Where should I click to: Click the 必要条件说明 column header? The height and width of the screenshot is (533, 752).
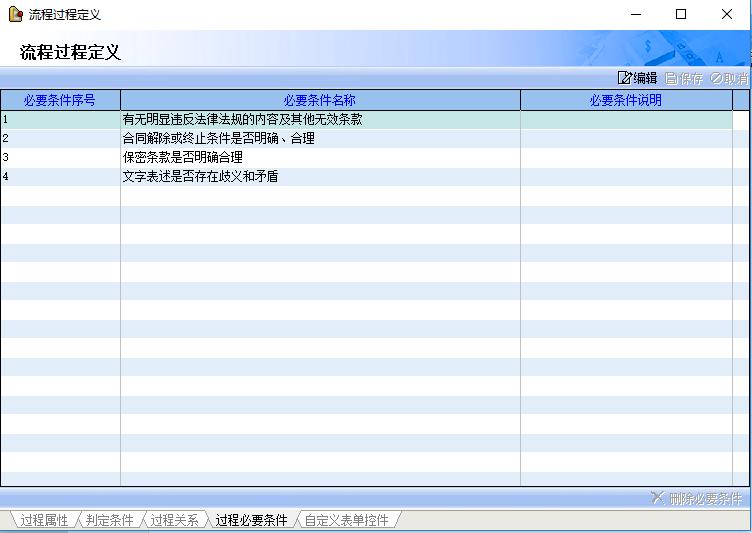626,100
